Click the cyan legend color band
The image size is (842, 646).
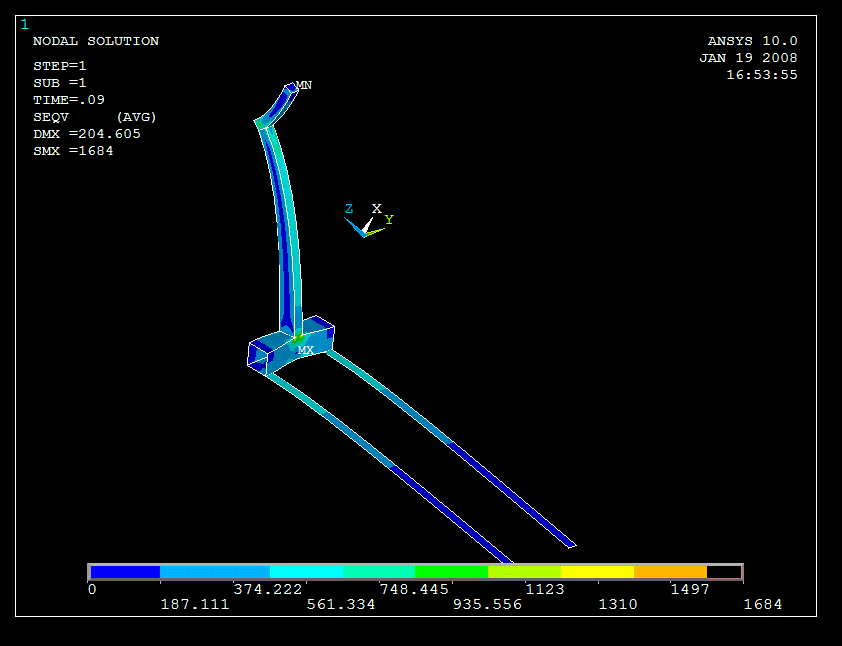(x=306, y=572)
